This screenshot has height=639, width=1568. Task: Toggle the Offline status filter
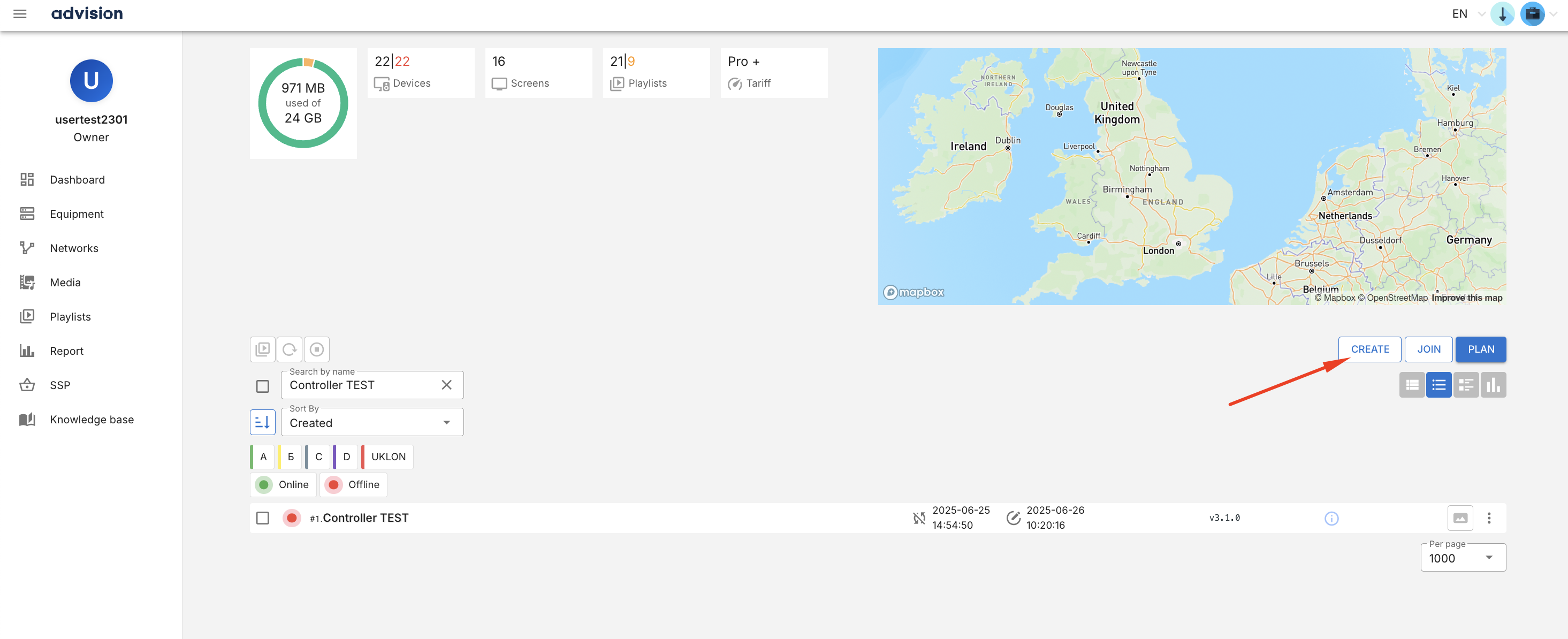pyautogui.click(x=353, y=485)
